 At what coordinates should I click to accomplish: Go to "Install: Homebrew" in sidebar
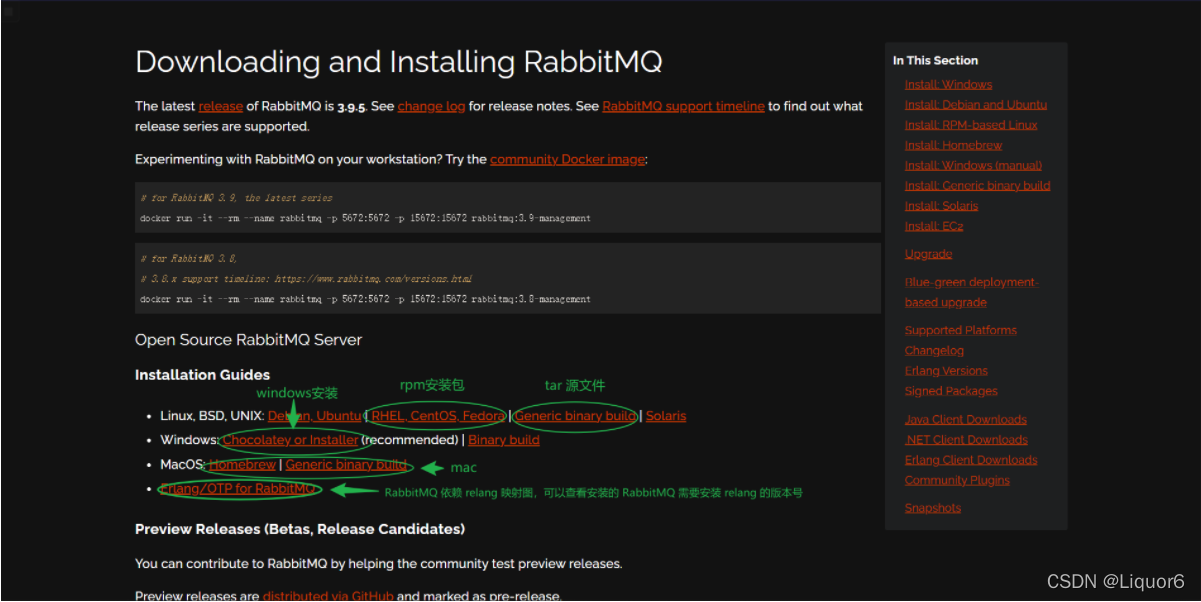tap(954, 145)
